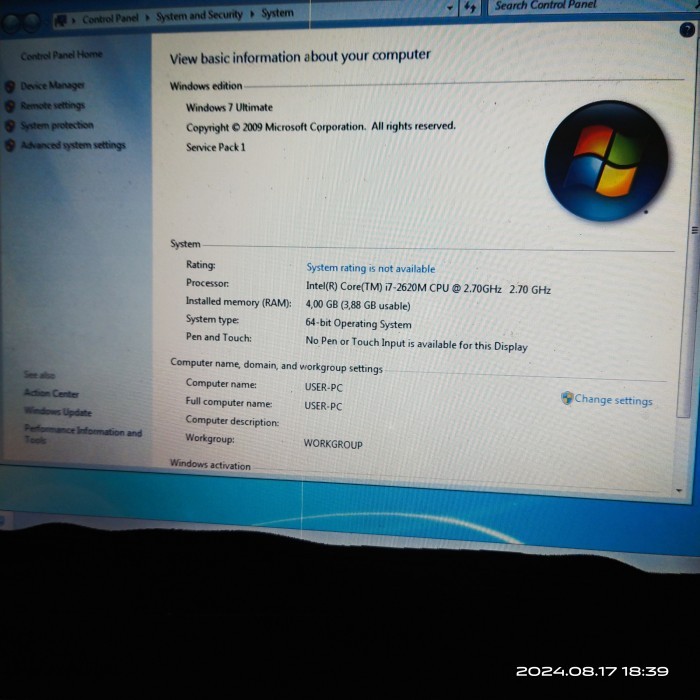Click the Windows 7 logo image
The height and width of the screenshot is (700, 700).
pyautogui.click(x=606, y=161)
